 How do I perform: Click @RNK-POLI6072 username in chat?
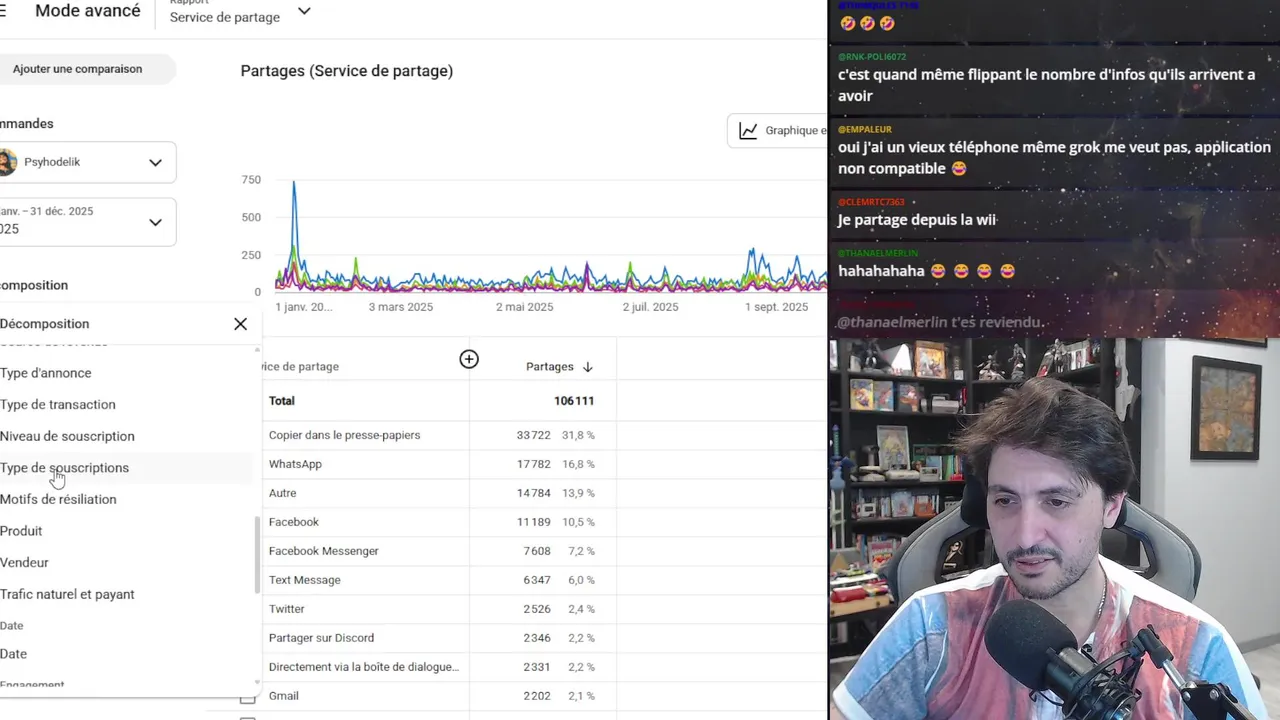872,57
